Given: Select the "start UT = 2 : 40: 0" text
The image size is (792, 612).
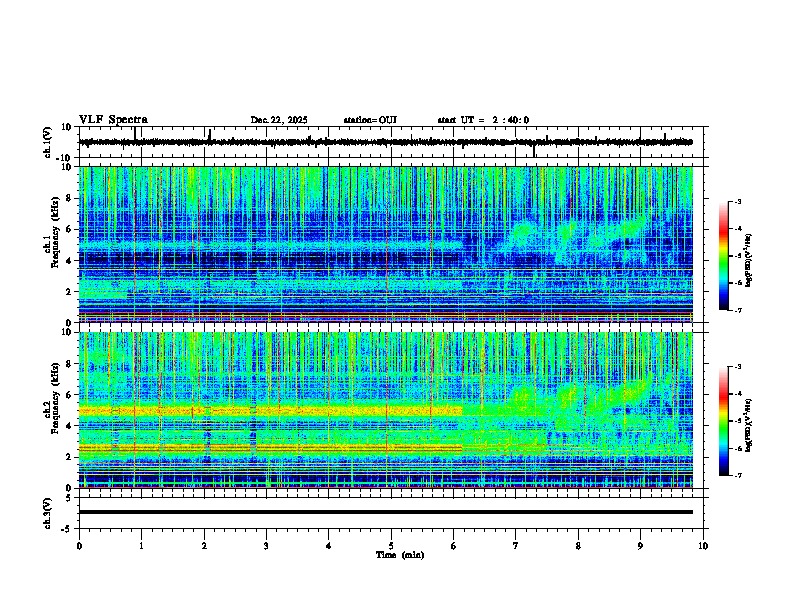Looking at the screenshot, I should tap(483, 120).
